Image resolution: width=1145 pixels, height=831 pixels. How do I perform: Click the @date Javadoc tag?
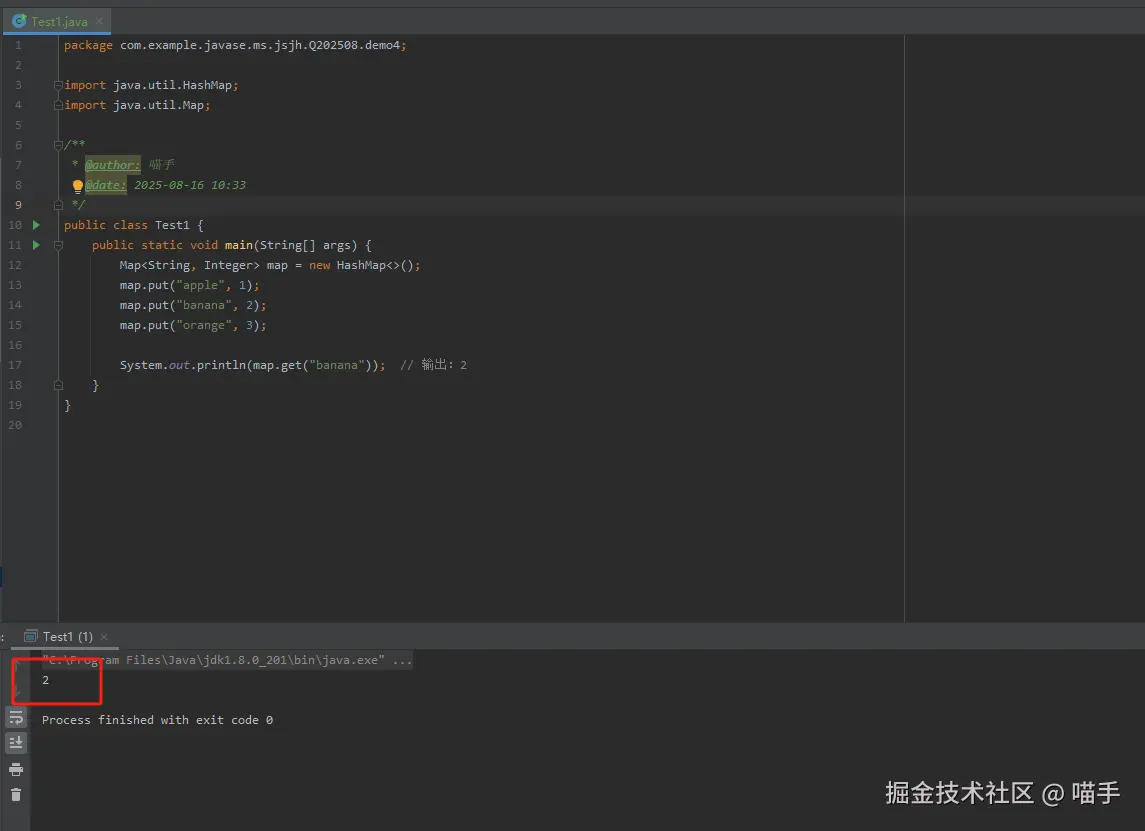[x=106, y=185]
